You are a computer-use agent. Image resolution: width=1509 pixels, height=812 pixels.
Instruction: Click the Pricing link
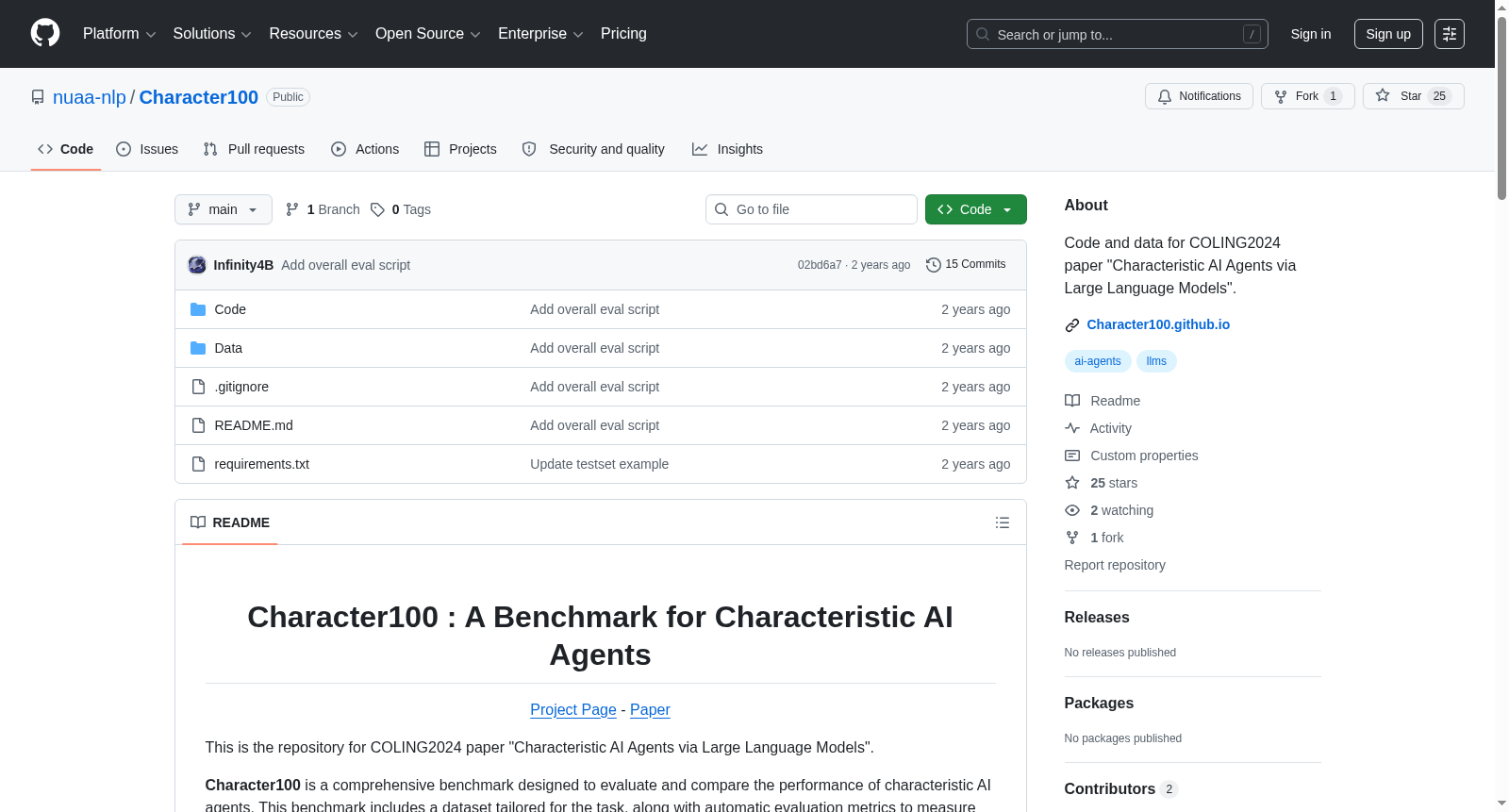623,34
